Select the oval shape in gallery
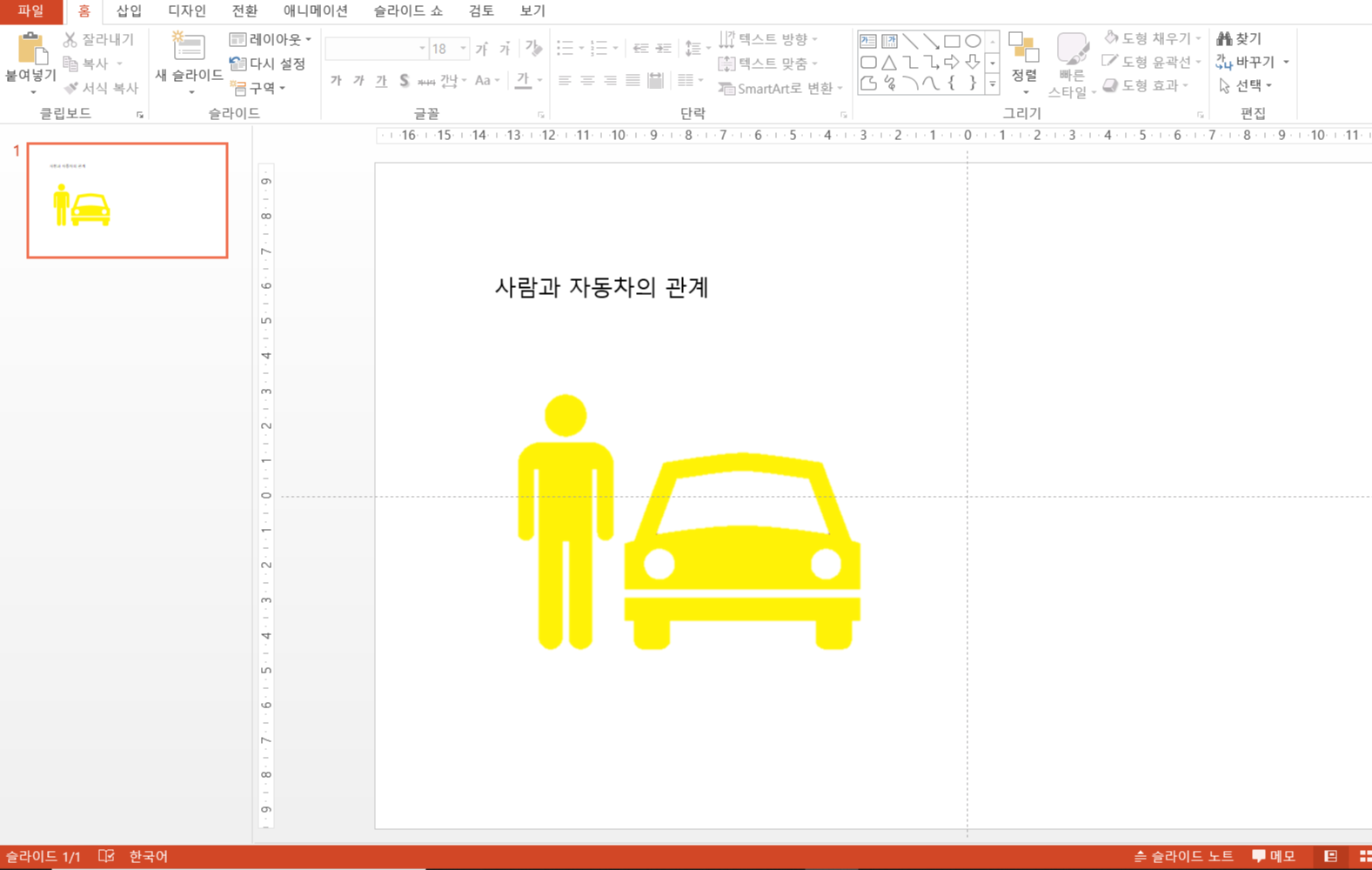1372x870 pixels. click(973, 41)
